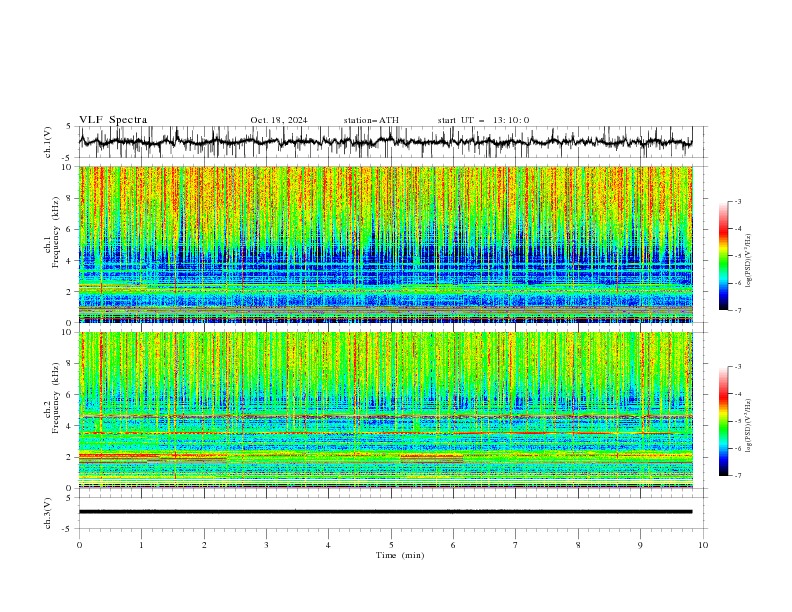
Task: Click the 'ch.1(V)' waveform axis label
Action: point(48,142)
